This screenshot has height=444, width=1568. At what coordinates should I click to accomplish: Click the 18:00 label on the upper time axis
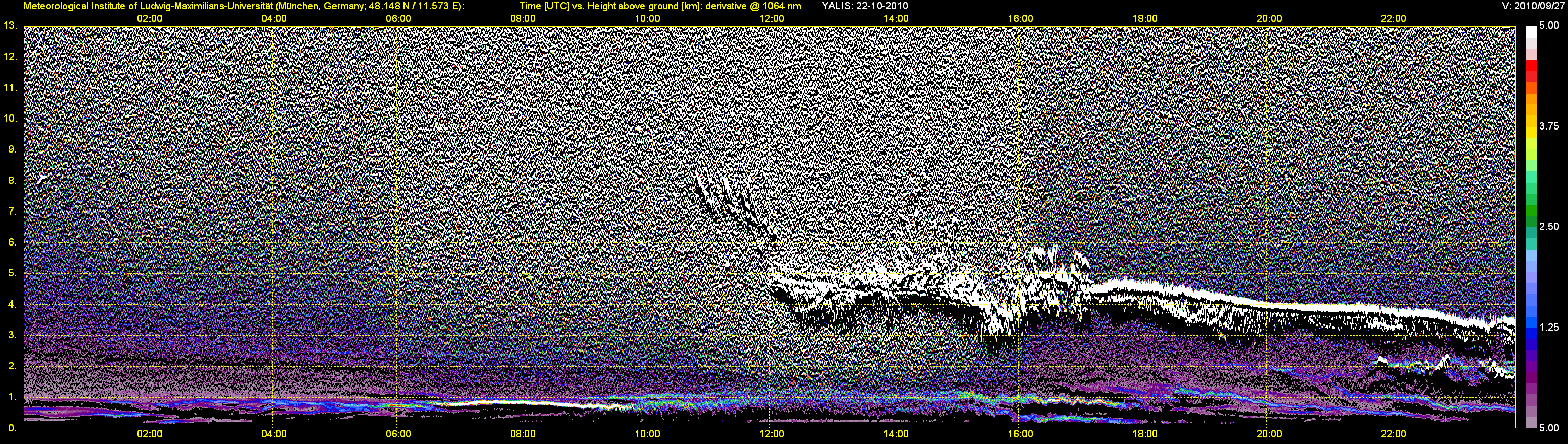click(1145, 19)
